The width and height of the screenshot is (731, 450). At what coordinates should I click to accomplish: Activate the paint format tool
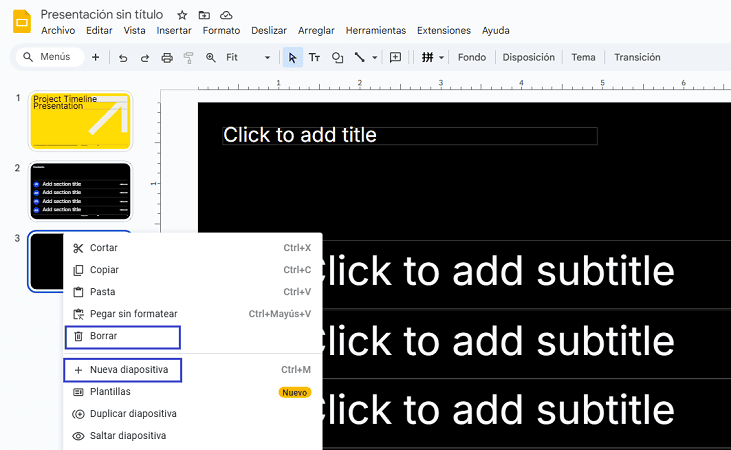[188, 58]
